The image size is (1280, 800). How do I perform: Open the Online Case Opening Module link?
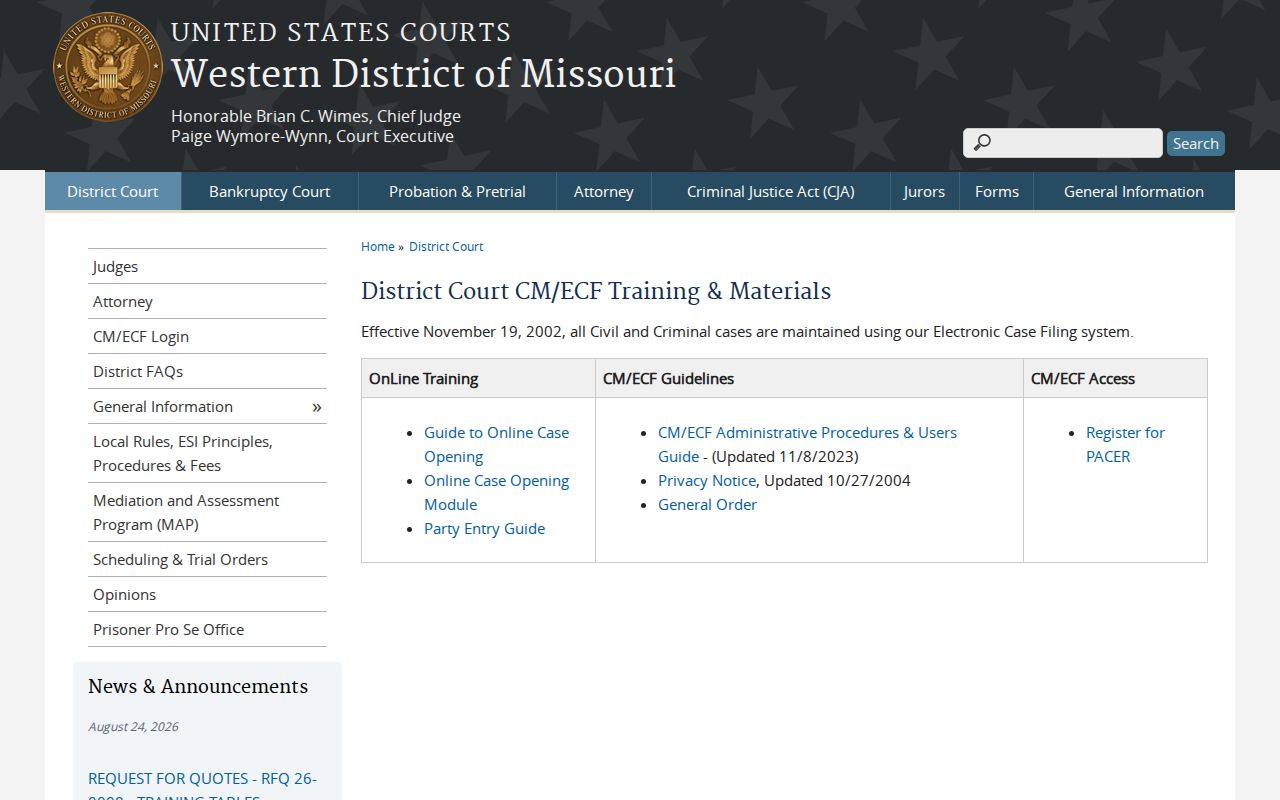496,492
